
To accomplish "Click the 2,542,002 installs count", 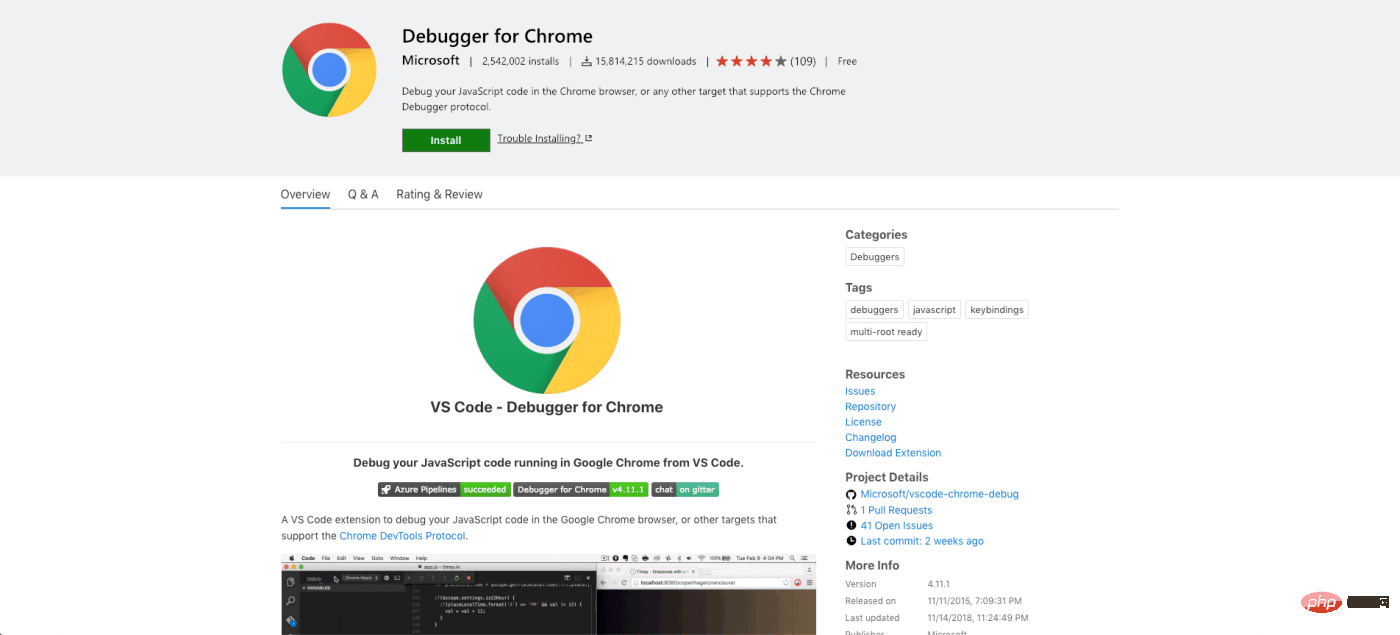I will pos(520,61).
